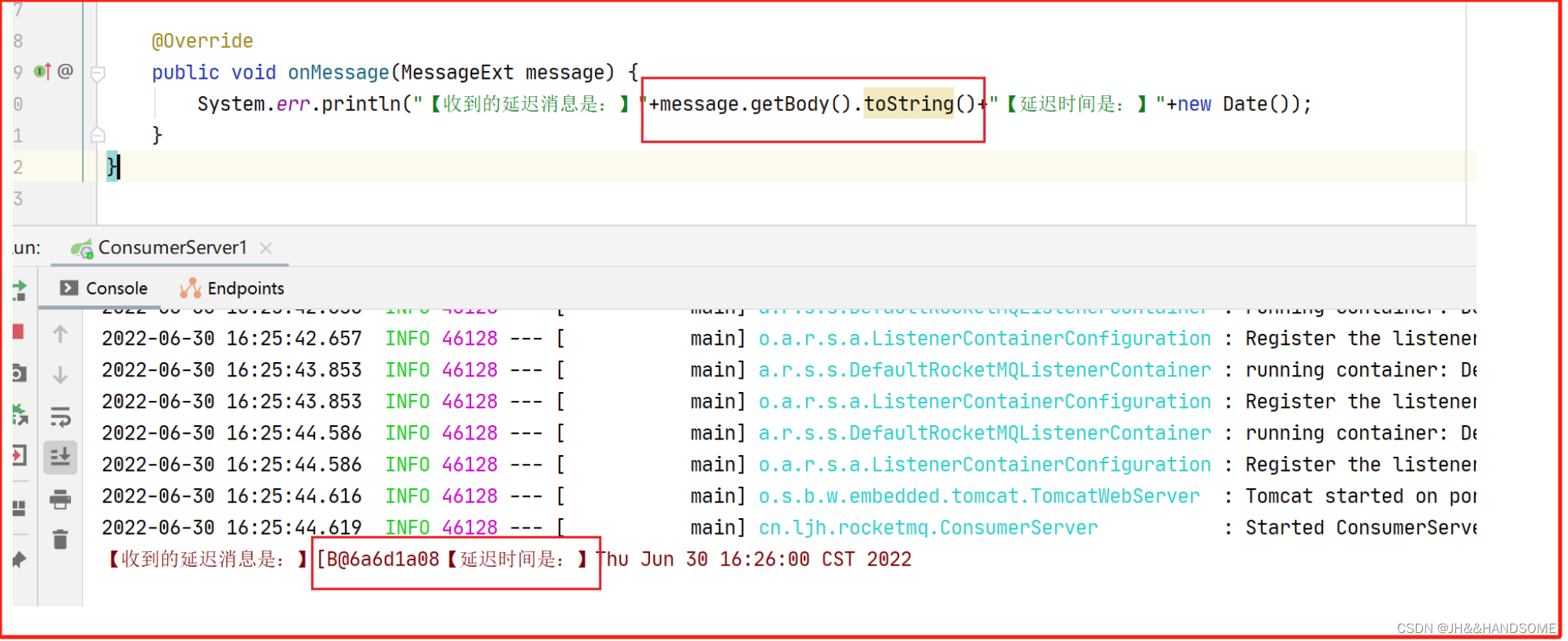Viewport: 1568px width, 641px height.
Task: Open the Endpoints tab
Action: click(232, 288)
